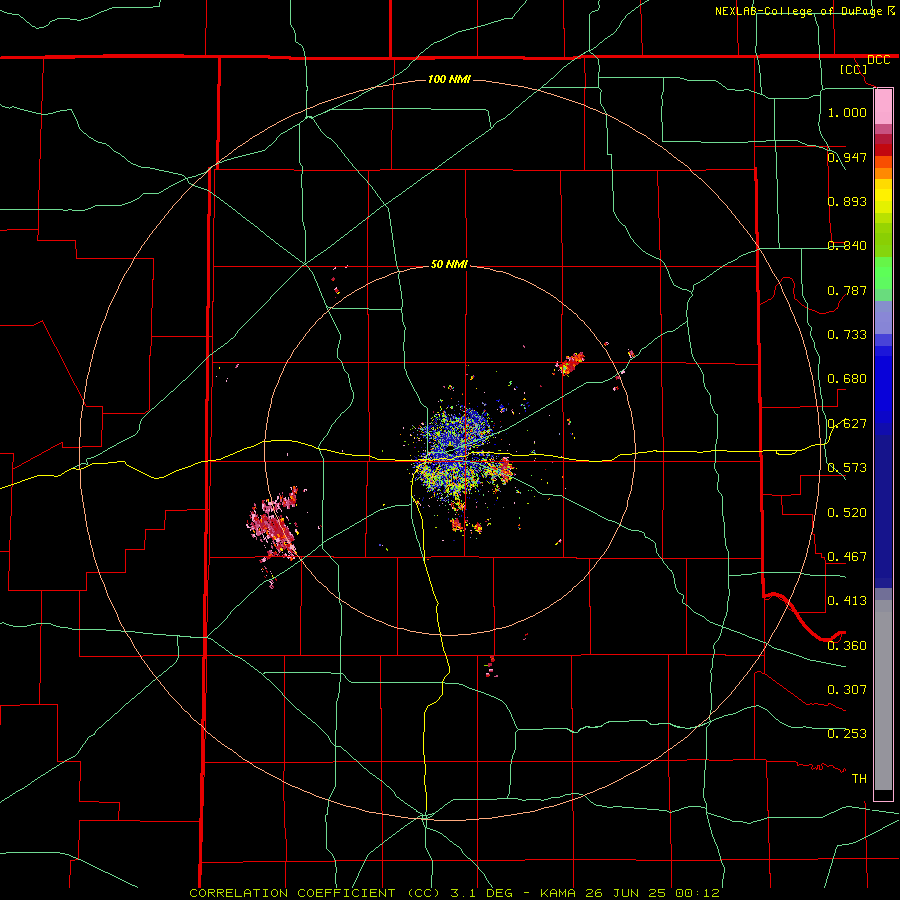This screenshot has height=900, width=900.
Task: Select the 1.000 legend value
Action: [x=847, y=112]
